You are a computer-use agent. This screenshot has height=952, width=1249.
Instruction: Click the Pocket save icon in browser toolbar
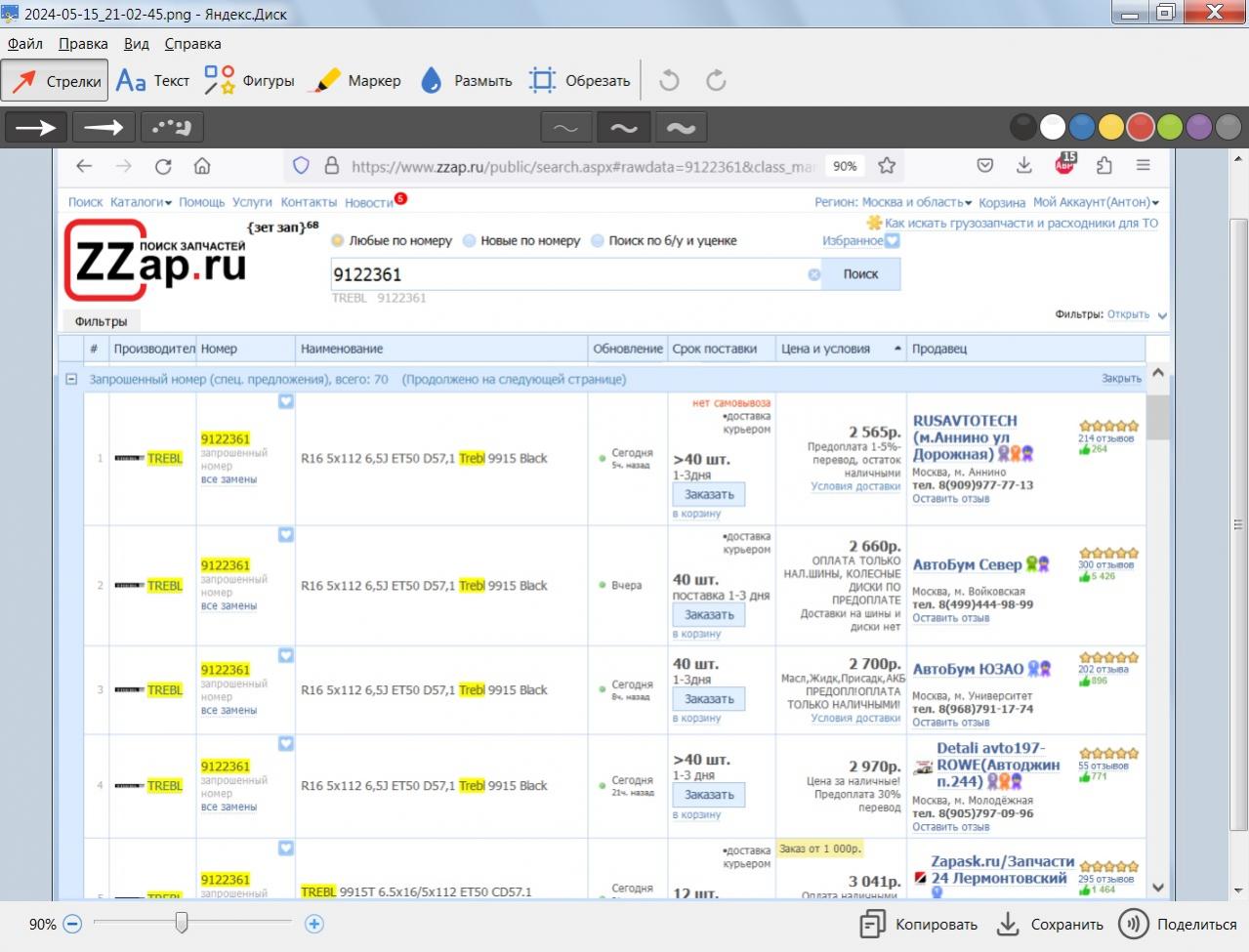click(x=985, y=166)
